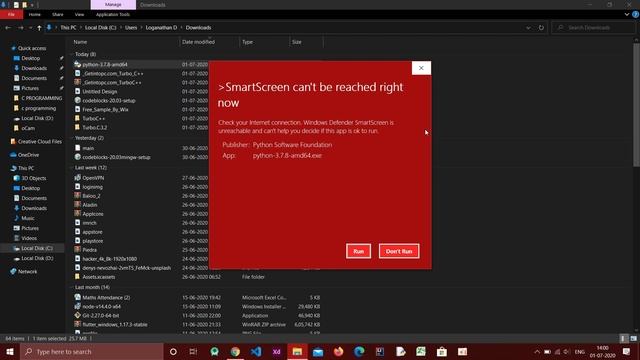The height and width of the screenshot is (360, 640).
Task: Open the Home ribbon tab
Action: [35, 14]
